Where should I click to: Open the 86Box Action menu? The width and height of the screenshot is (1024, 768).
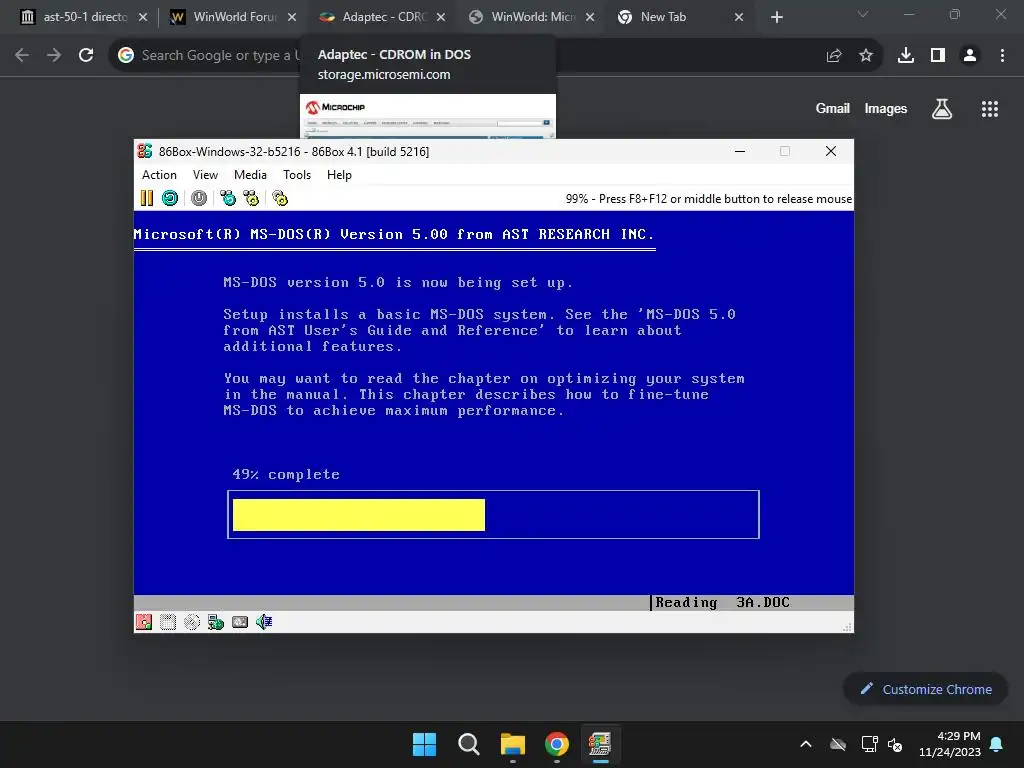pos(159,175)
